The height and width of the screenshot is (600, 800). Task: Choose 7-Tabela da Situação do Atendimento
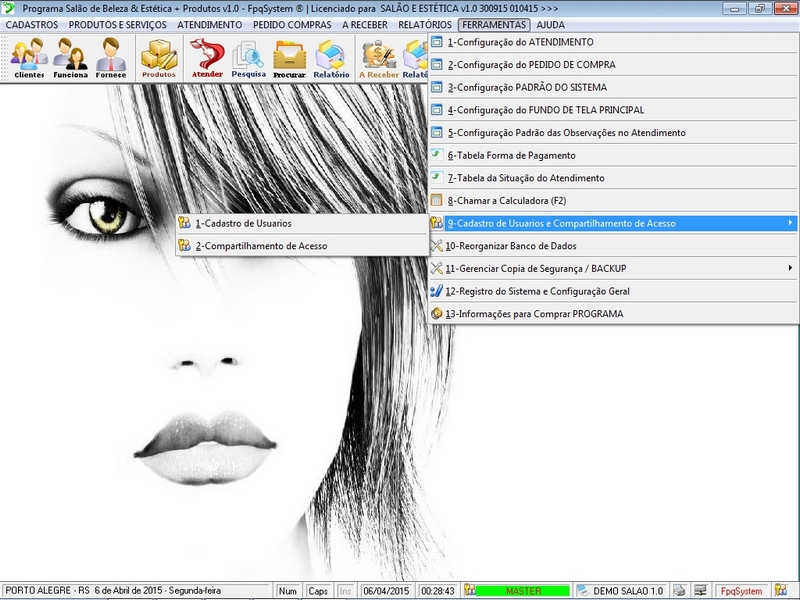[x=613, y=178]
